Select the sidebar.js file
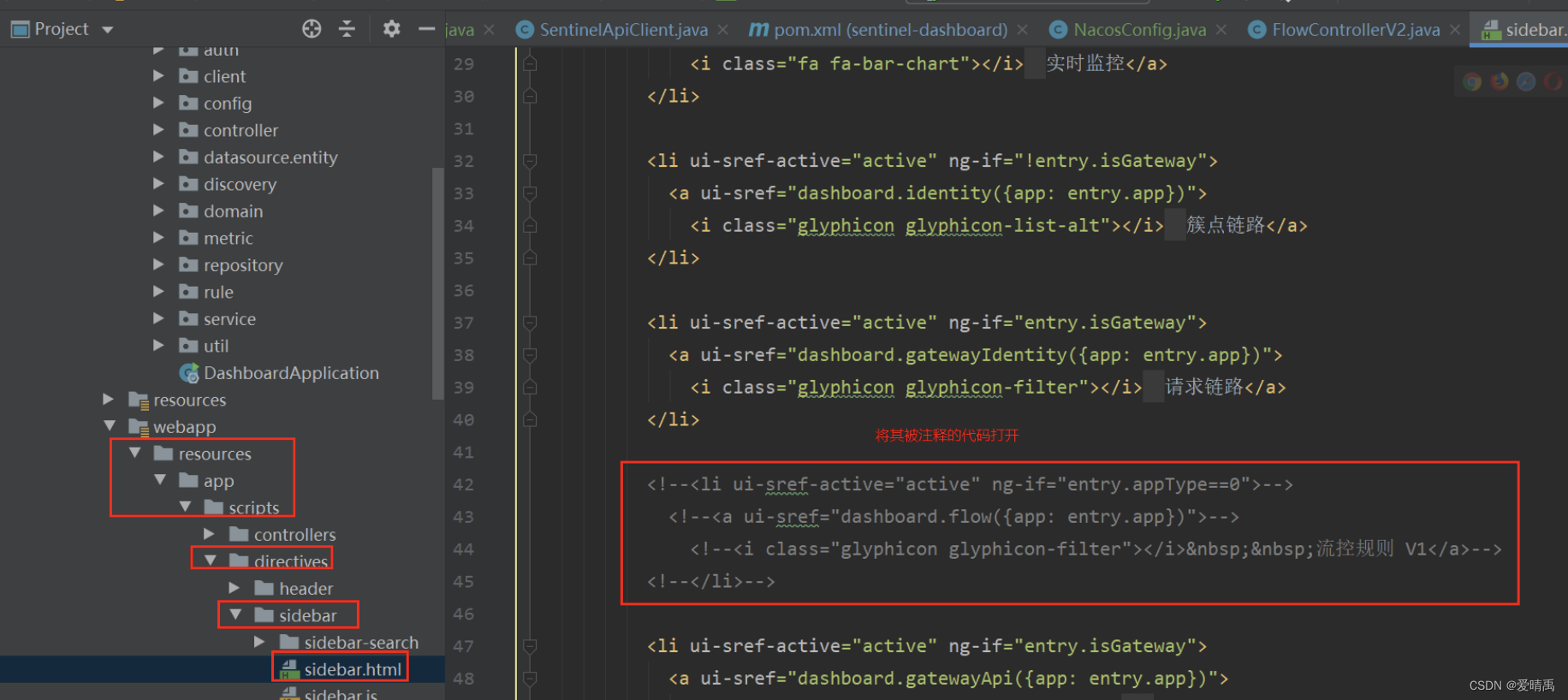 coord(341,694)
